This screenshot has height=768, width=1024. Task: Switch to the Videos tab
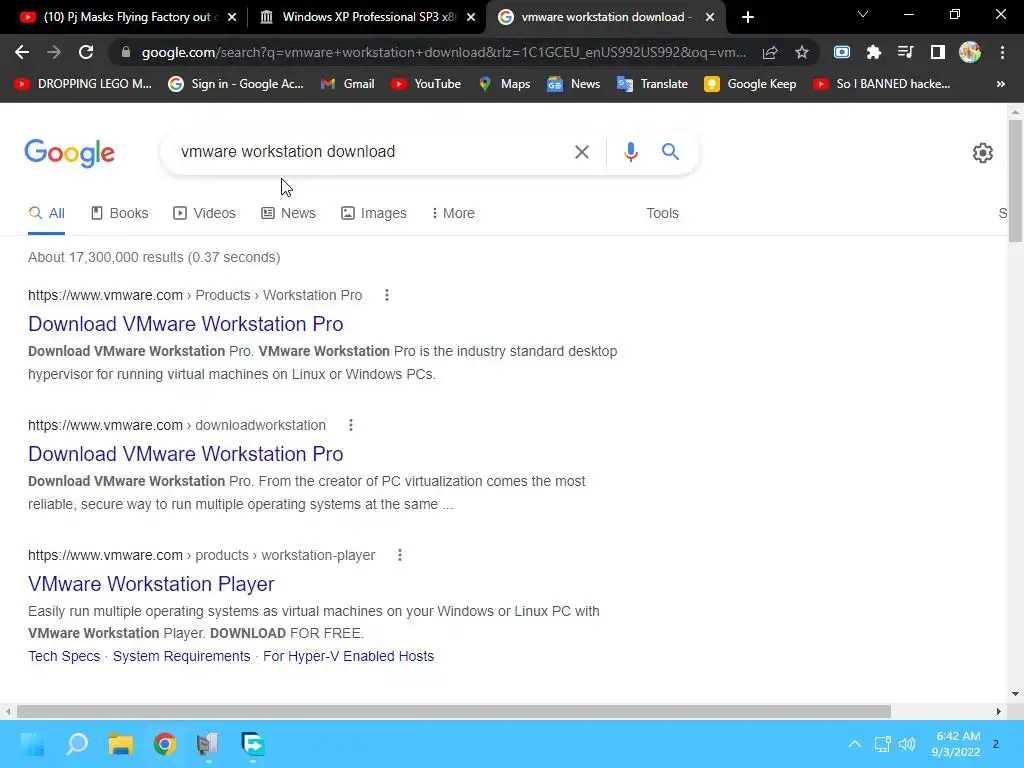tap(204, 213)
